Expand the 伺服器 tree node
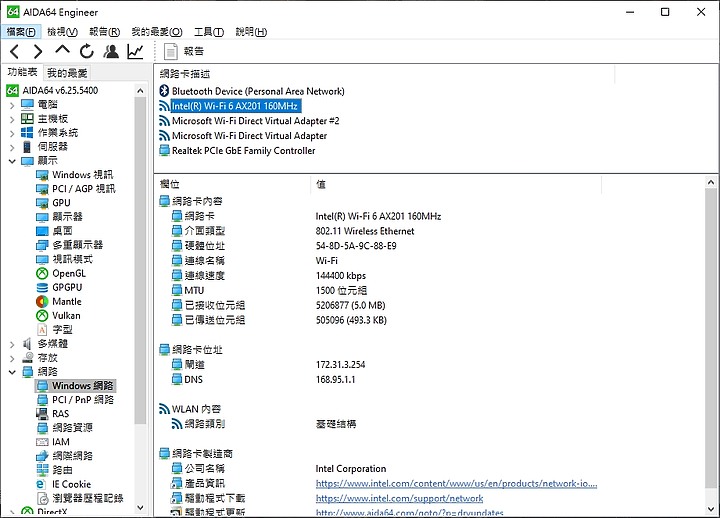This screenshot has height=518, width=720. click(x=12, y=147)
